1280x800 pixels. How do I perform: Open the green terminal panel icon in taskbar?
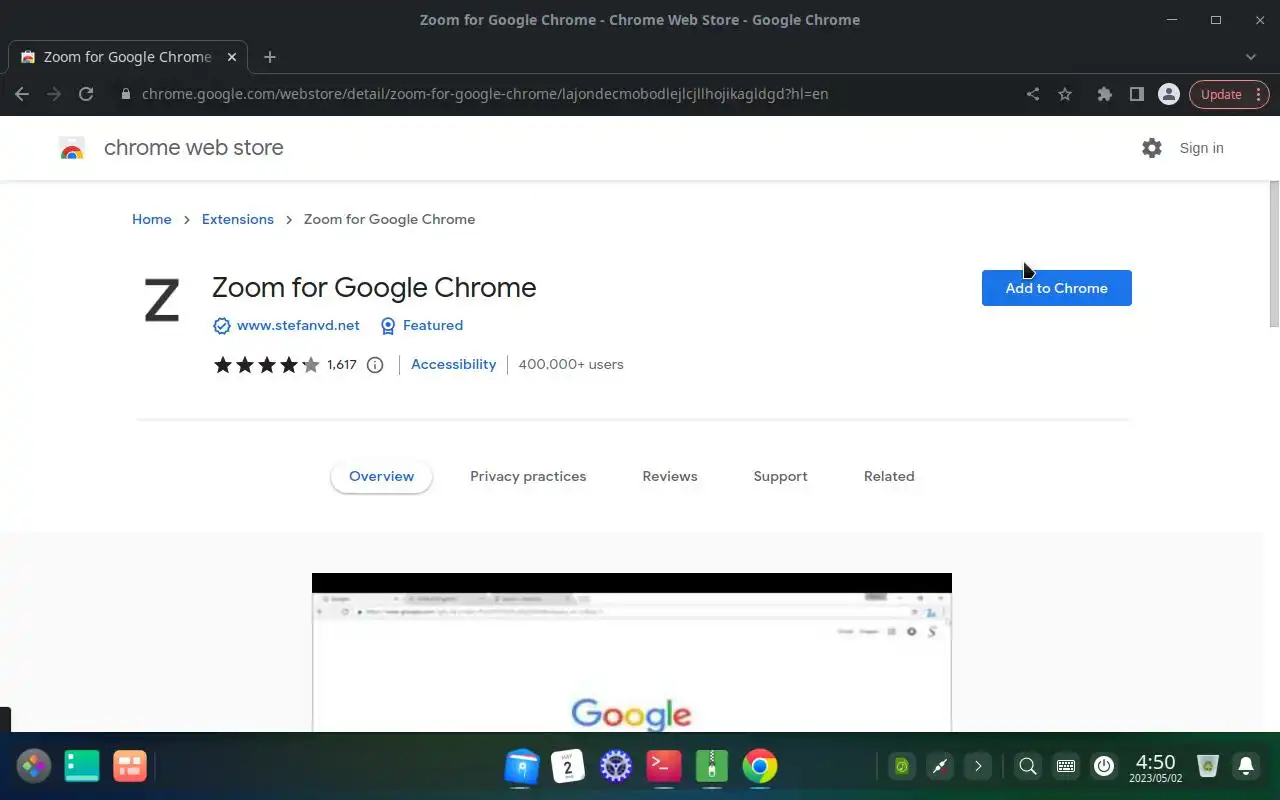[x=82, y=767]
